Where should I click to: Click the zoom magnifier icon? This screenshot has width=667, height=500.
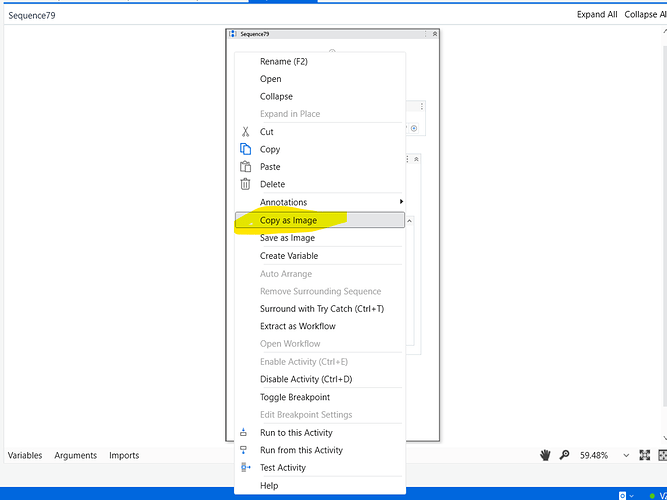point(564,455)
